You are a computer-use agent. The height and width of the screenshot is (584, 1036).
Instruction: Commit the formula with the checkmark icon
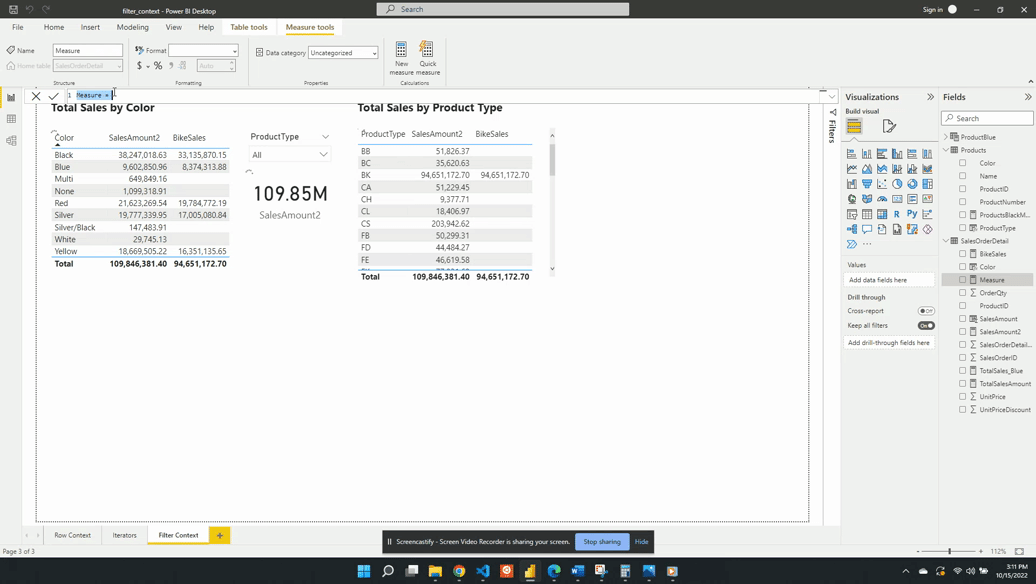click(x=54, y=96)
